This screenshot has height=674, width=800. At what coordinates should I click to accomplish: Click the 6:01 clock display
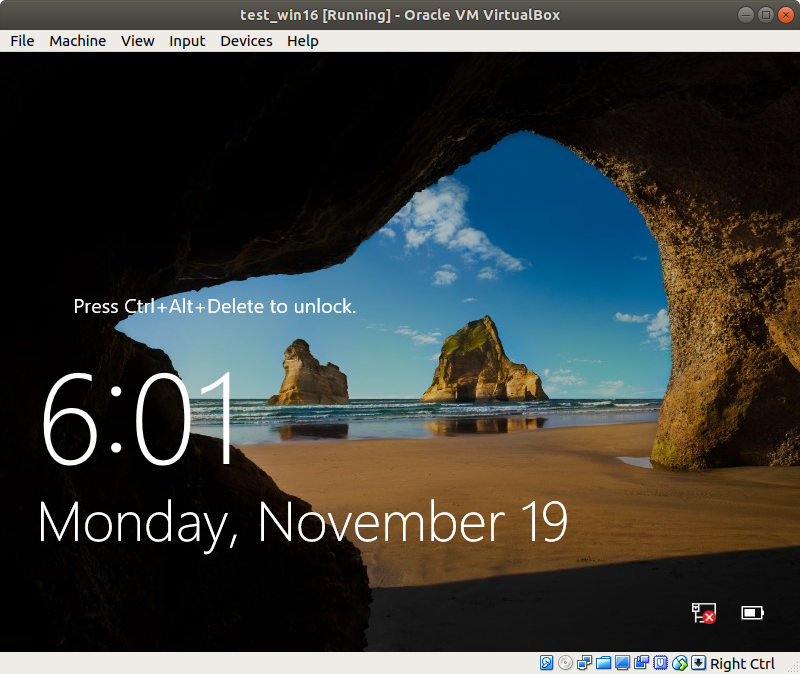click(140, 420)
